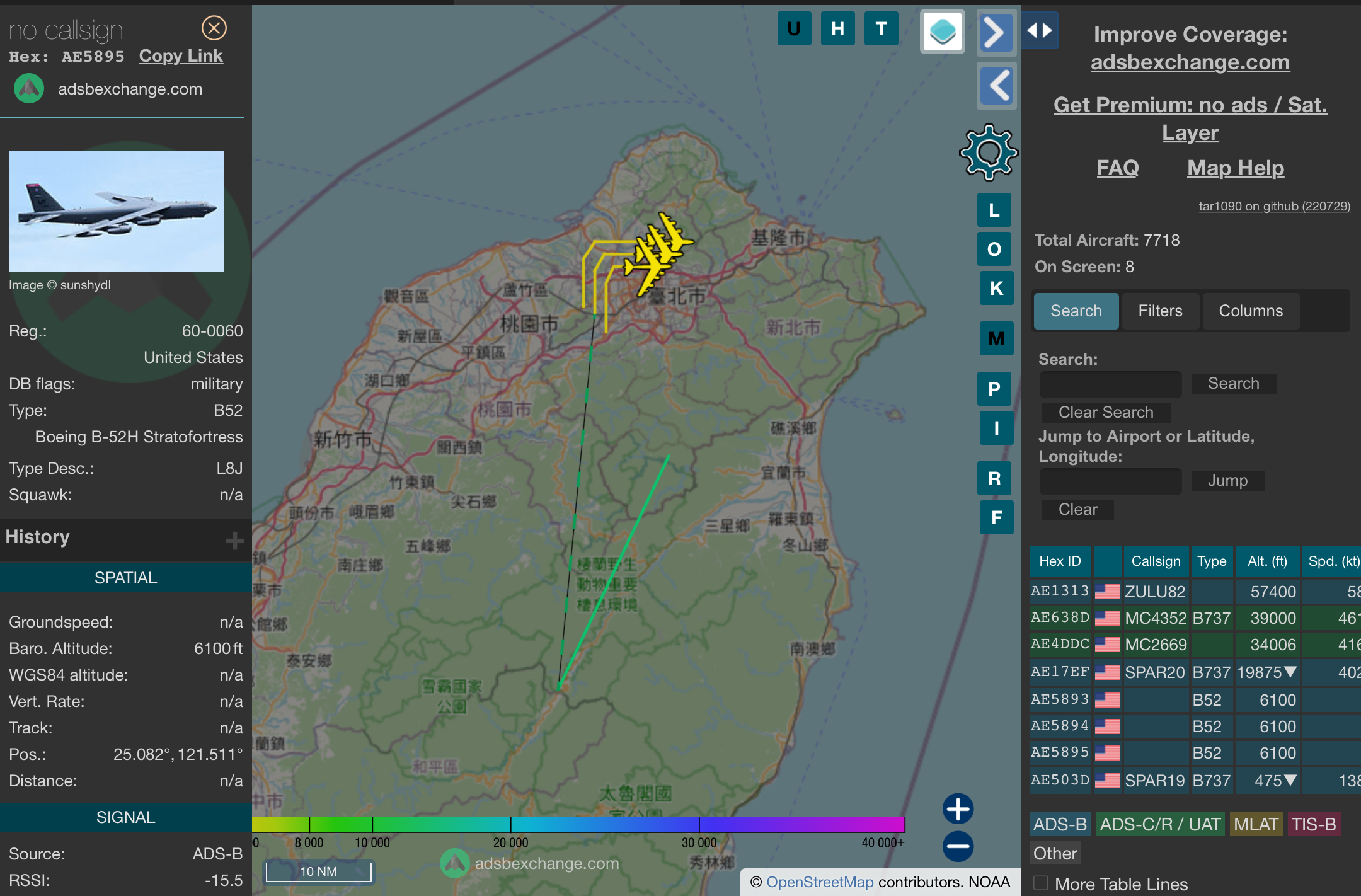The width and height of the screenshot is (1361, 896).
Task: Click the T map toggle button
Action: click(x=881, y=28)
